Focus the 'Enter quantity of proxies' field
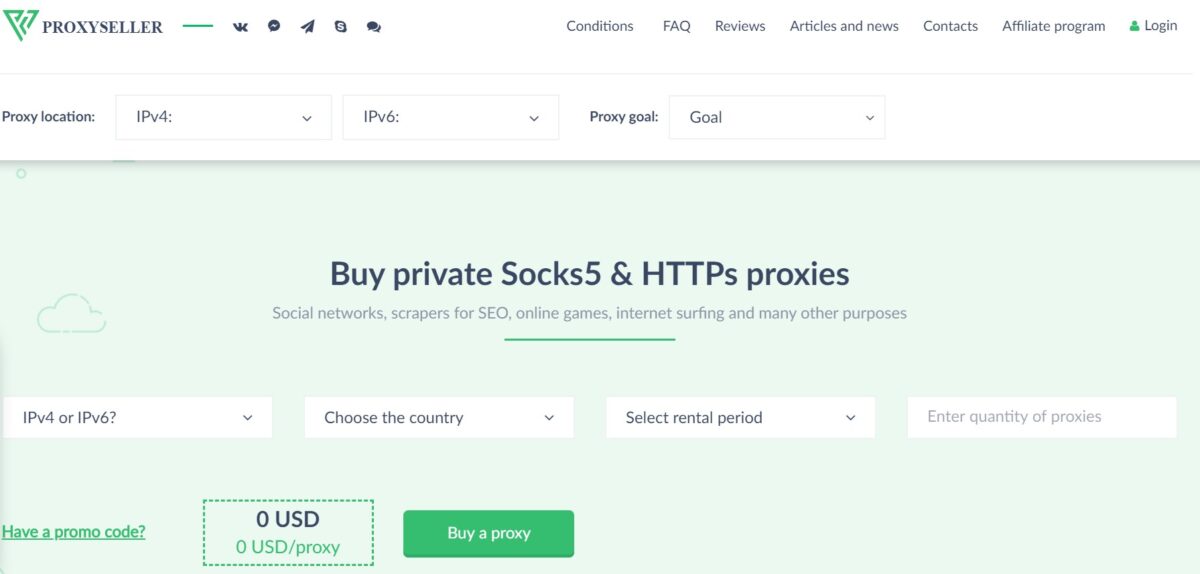 [x=1041, y=417]
